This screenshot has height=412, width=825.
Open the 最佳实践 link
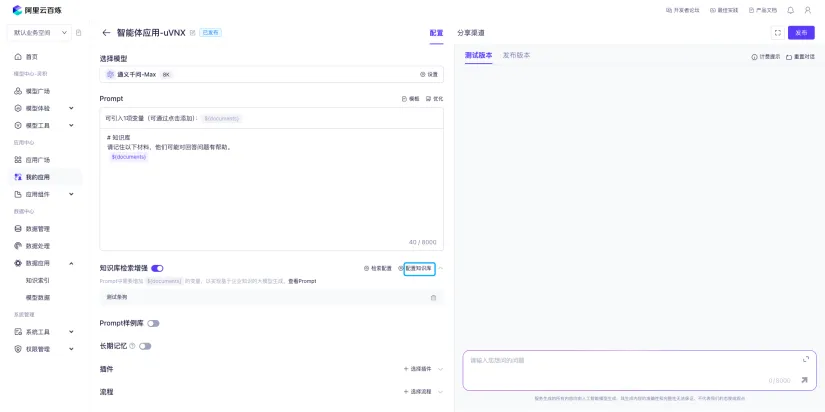coord(724,10)
